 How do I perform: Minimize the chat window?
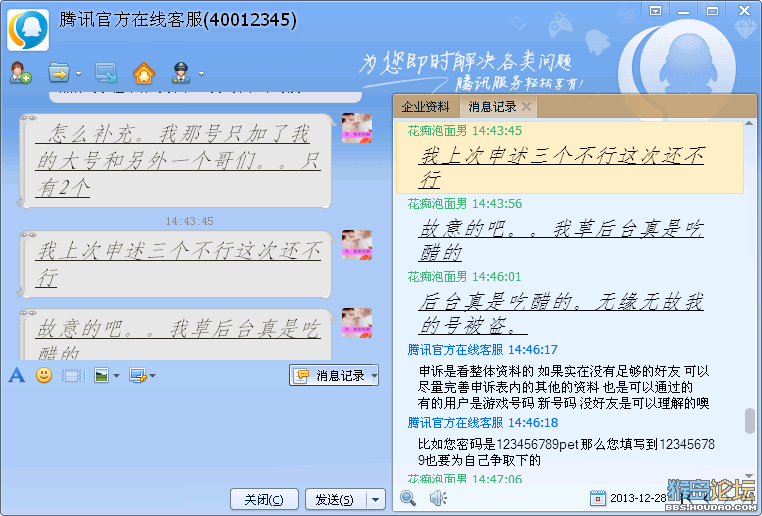[683, 10]
